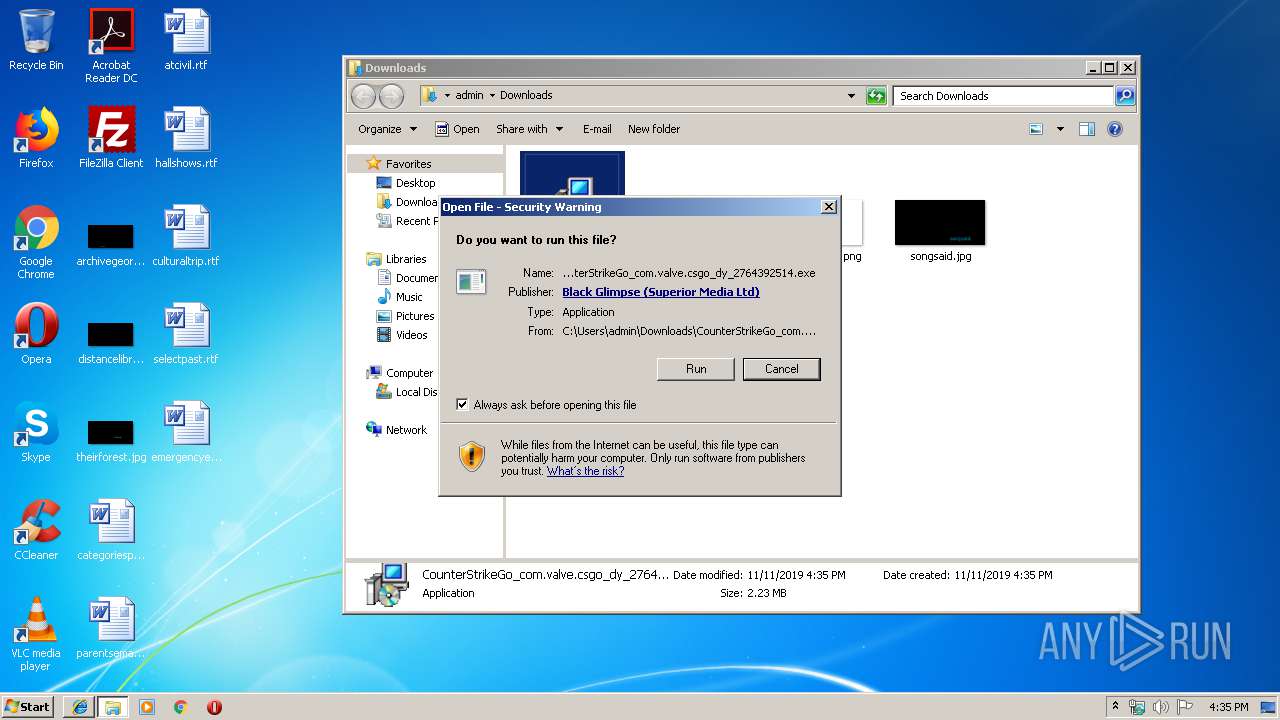
Task: Click the volume icon in system tray
Action: pos(1161,707)
